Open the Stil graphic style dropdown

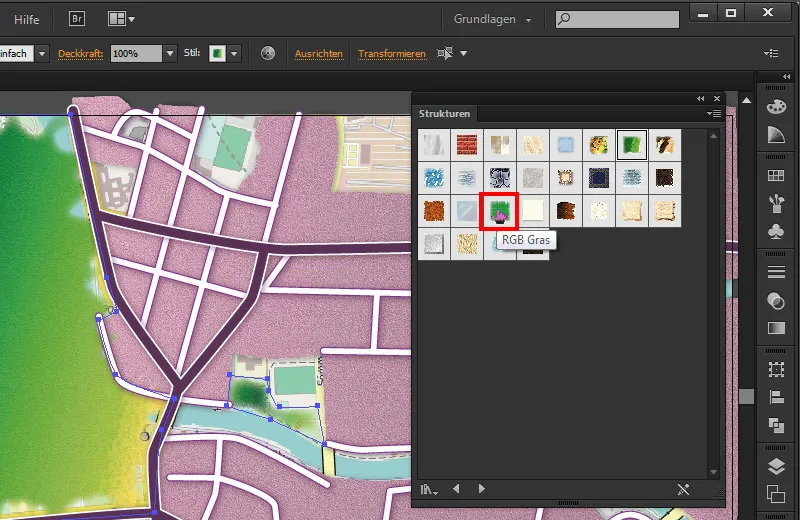click(234, 53)
